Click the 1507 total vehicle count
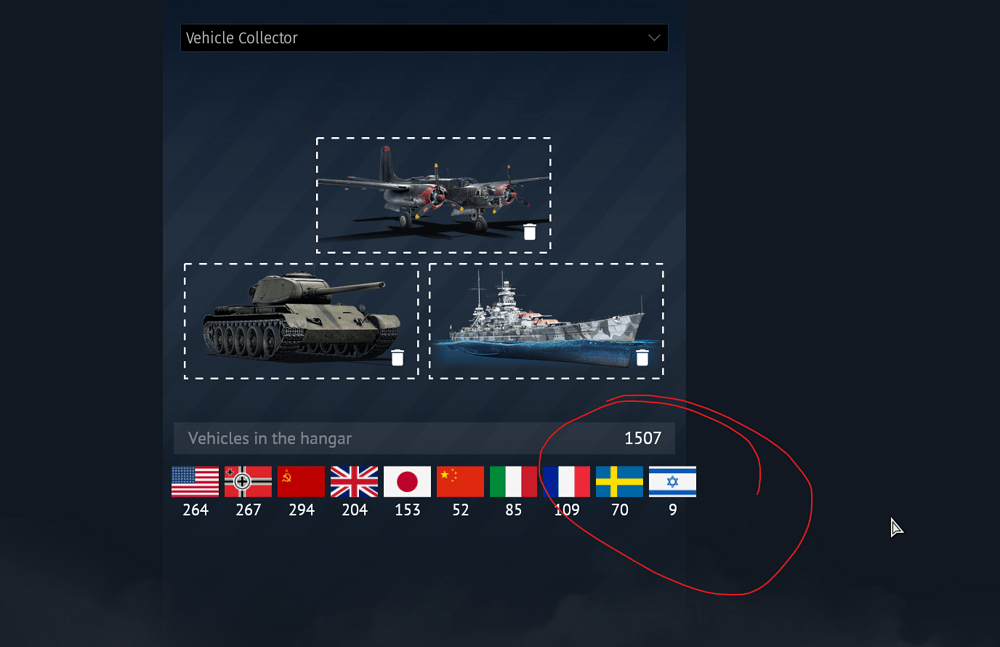This screenshot has height=647, width=1000. pos(642,438)
